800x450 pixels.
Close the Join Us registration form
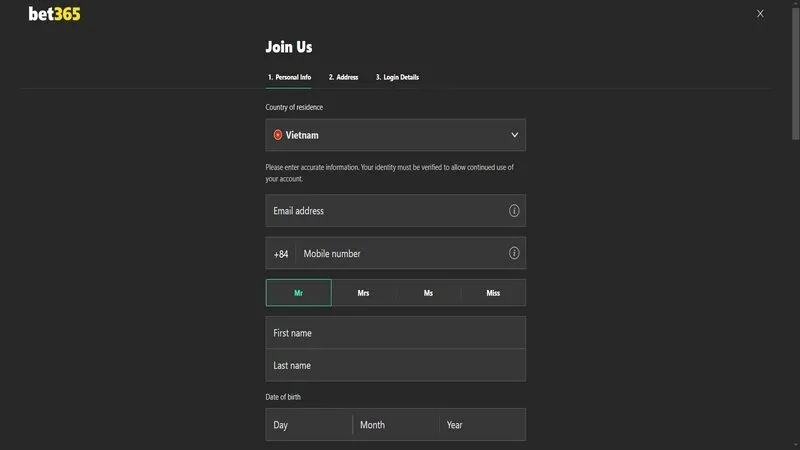760,14
